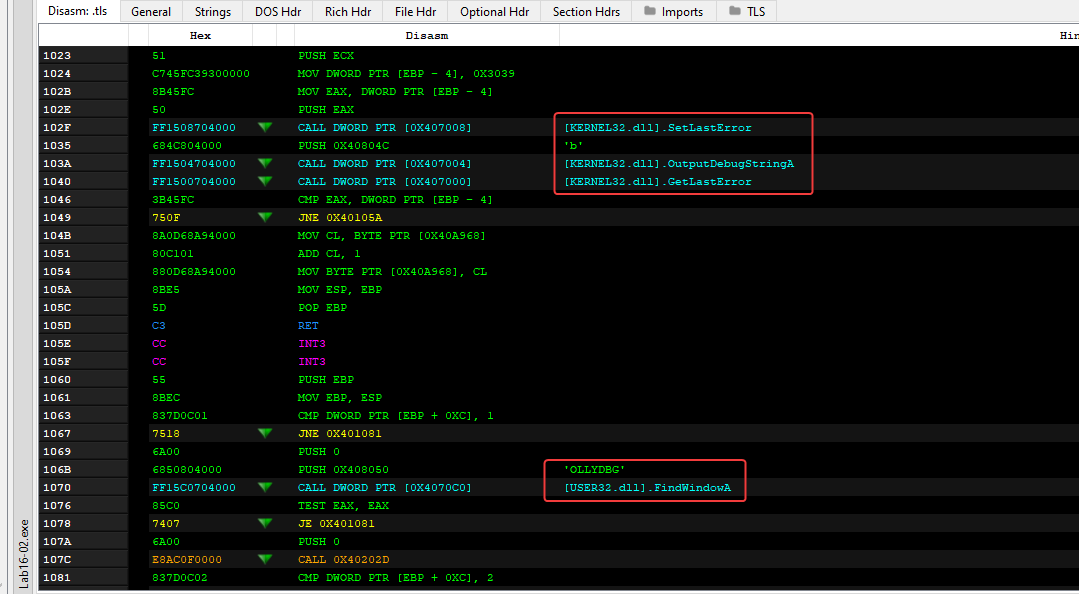Click hex bytes C745FC39300000

click(x=200, y=74)
